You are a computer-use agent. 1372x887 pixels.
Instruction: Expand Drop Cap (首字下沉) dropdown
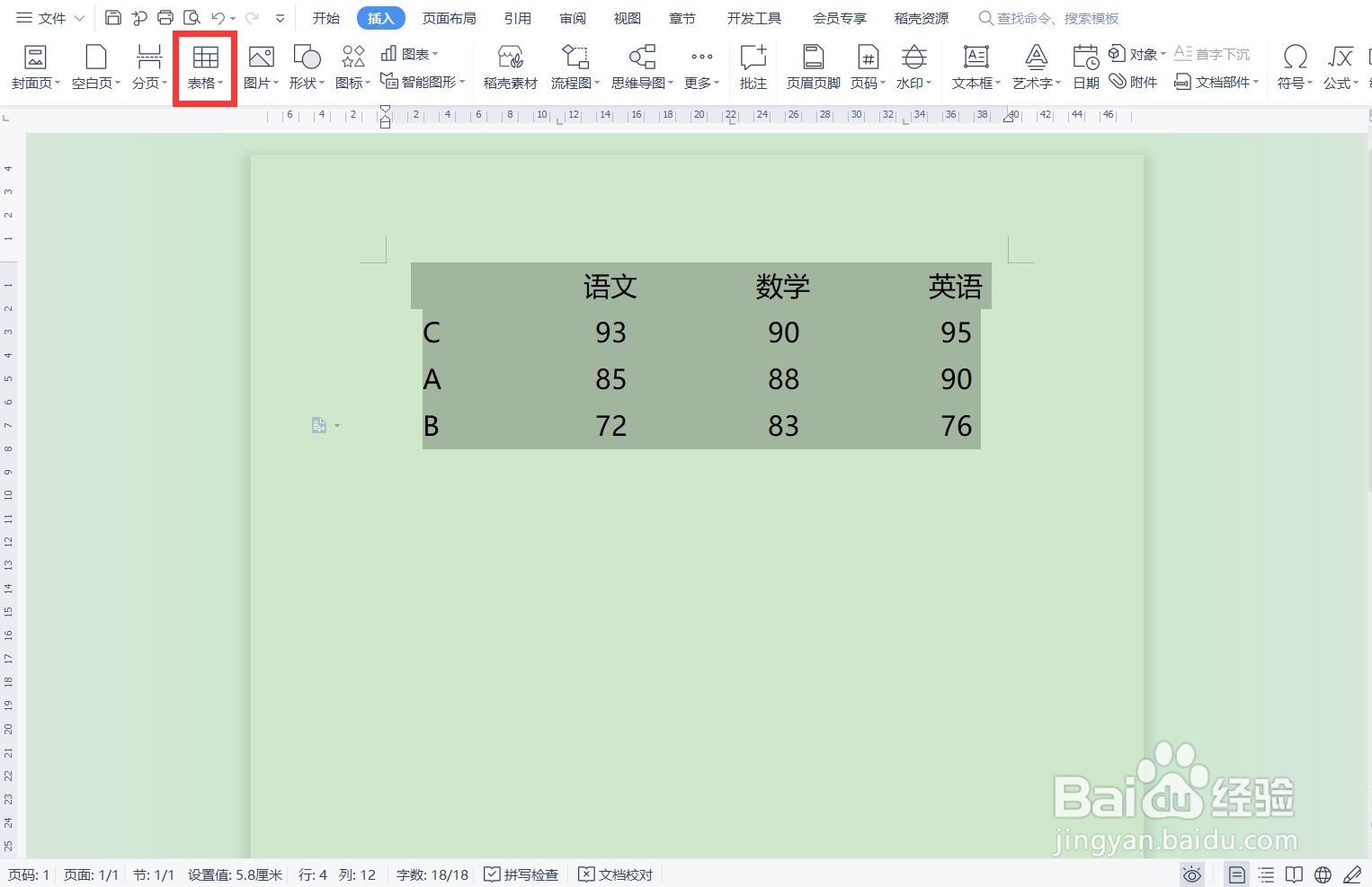[1212, 54]
